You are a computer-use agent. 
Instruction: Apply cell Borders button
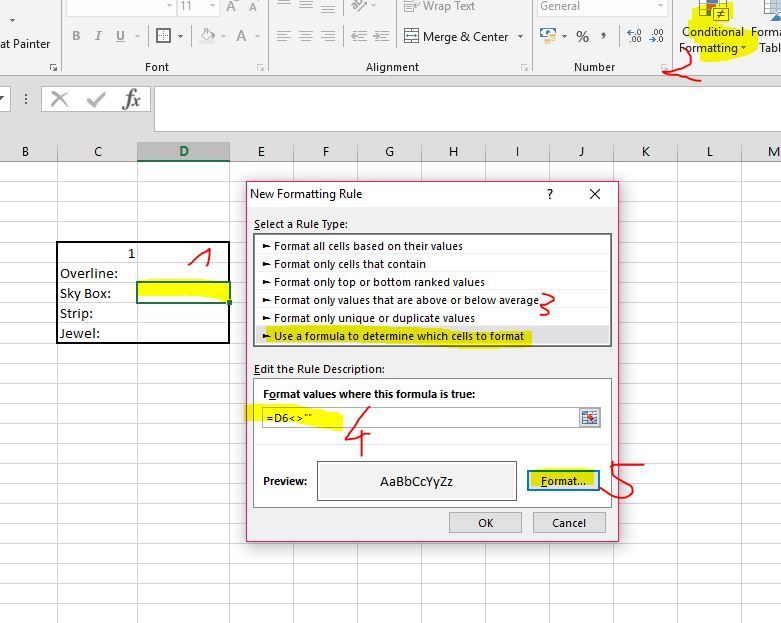(x=163, y=36)
